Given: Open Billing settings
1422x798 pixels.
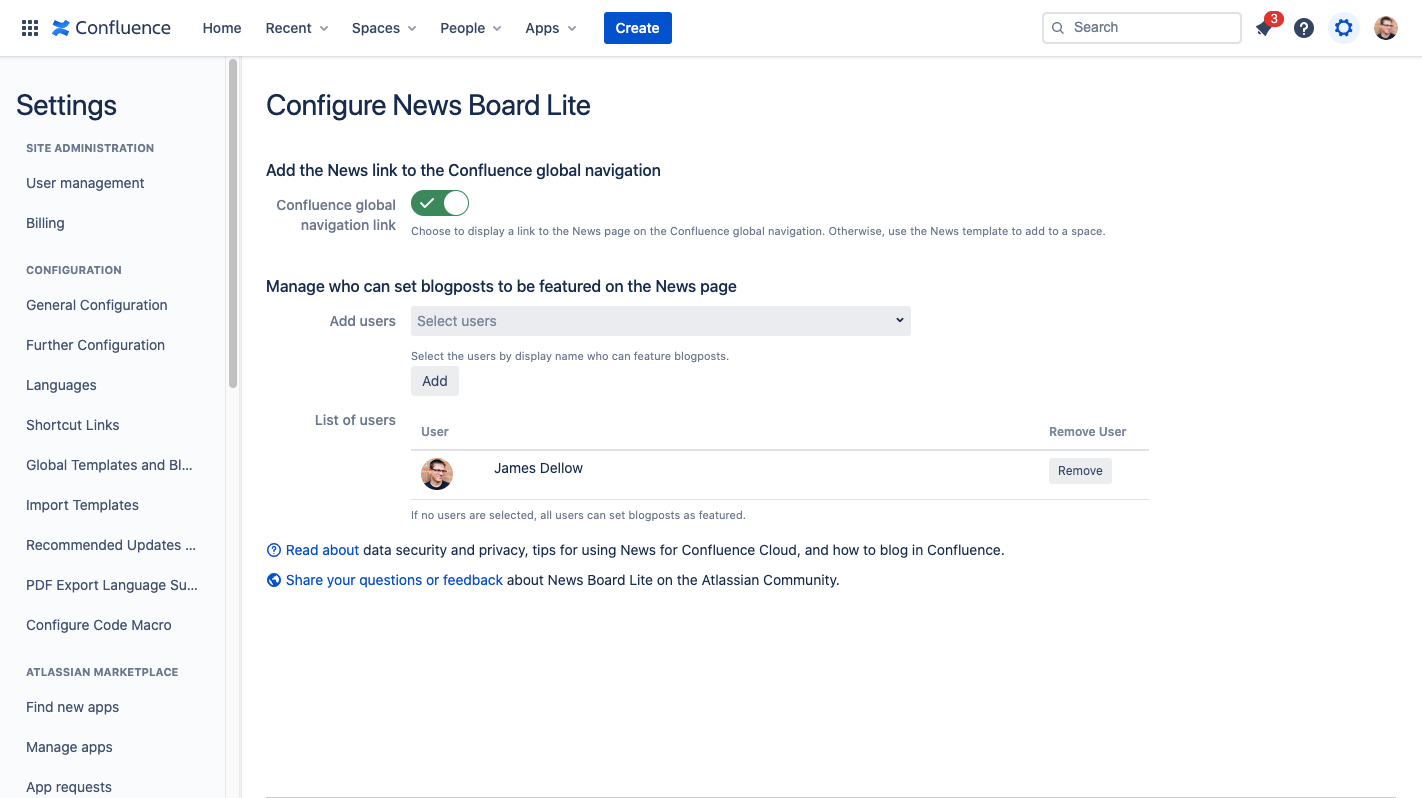Looking at the screenshot, I should 45,223.
